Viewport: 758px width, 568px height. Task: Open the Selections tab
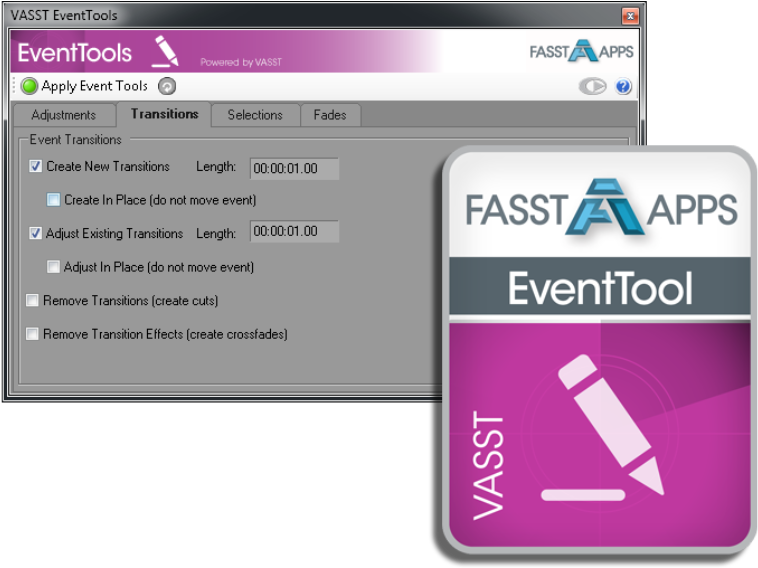coord(255,115)
